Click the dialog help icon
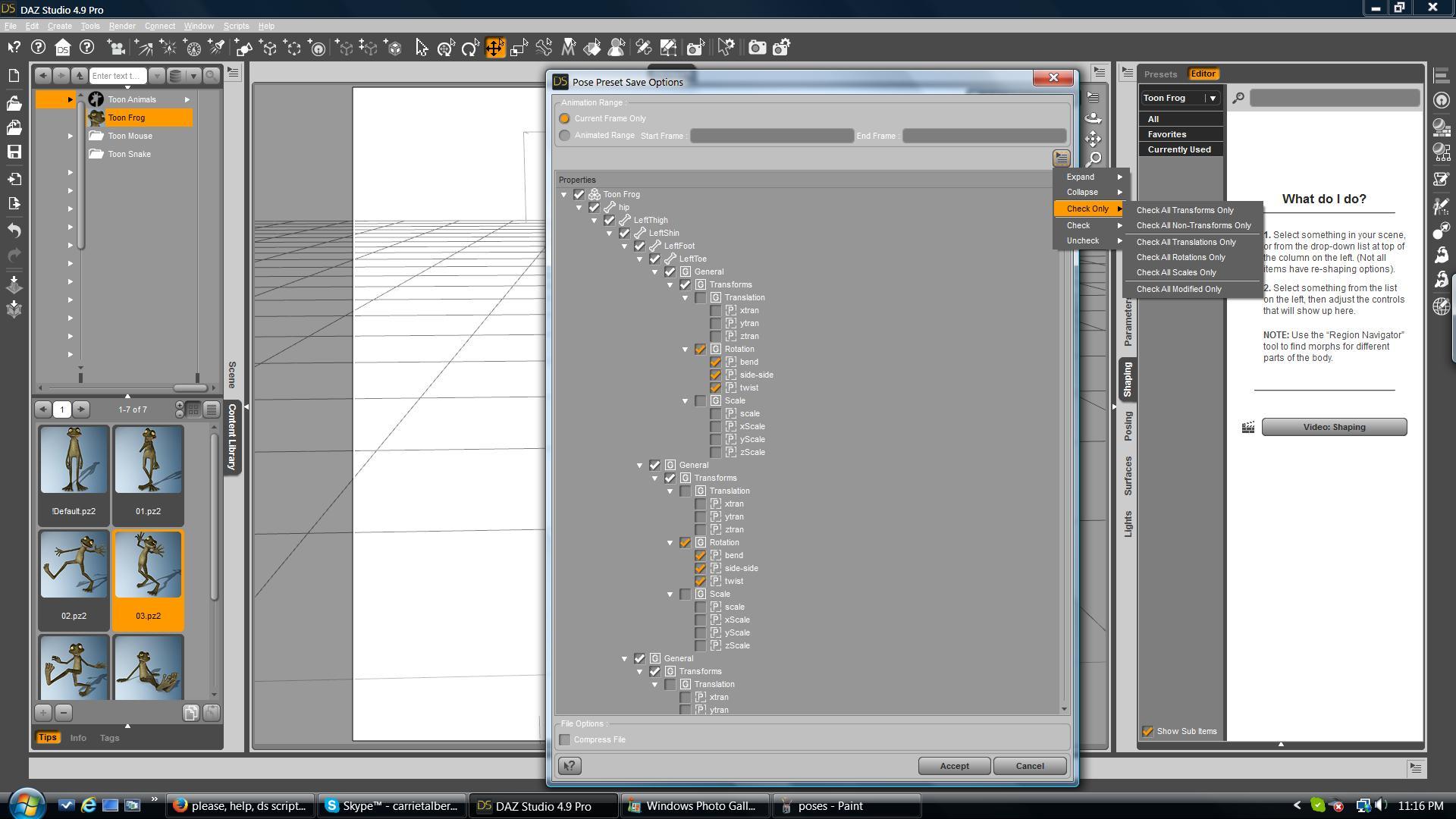1456x819 pixels. [x=570, y=766]
